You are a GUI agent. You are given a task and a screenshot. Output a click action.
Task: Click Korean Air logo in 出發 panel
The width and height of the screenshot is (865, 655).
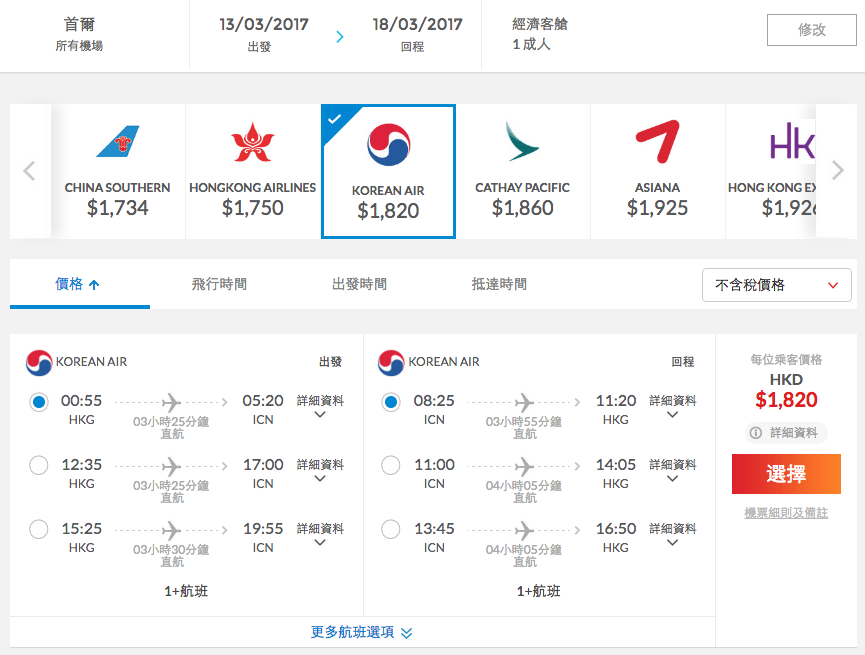[39, 363]
